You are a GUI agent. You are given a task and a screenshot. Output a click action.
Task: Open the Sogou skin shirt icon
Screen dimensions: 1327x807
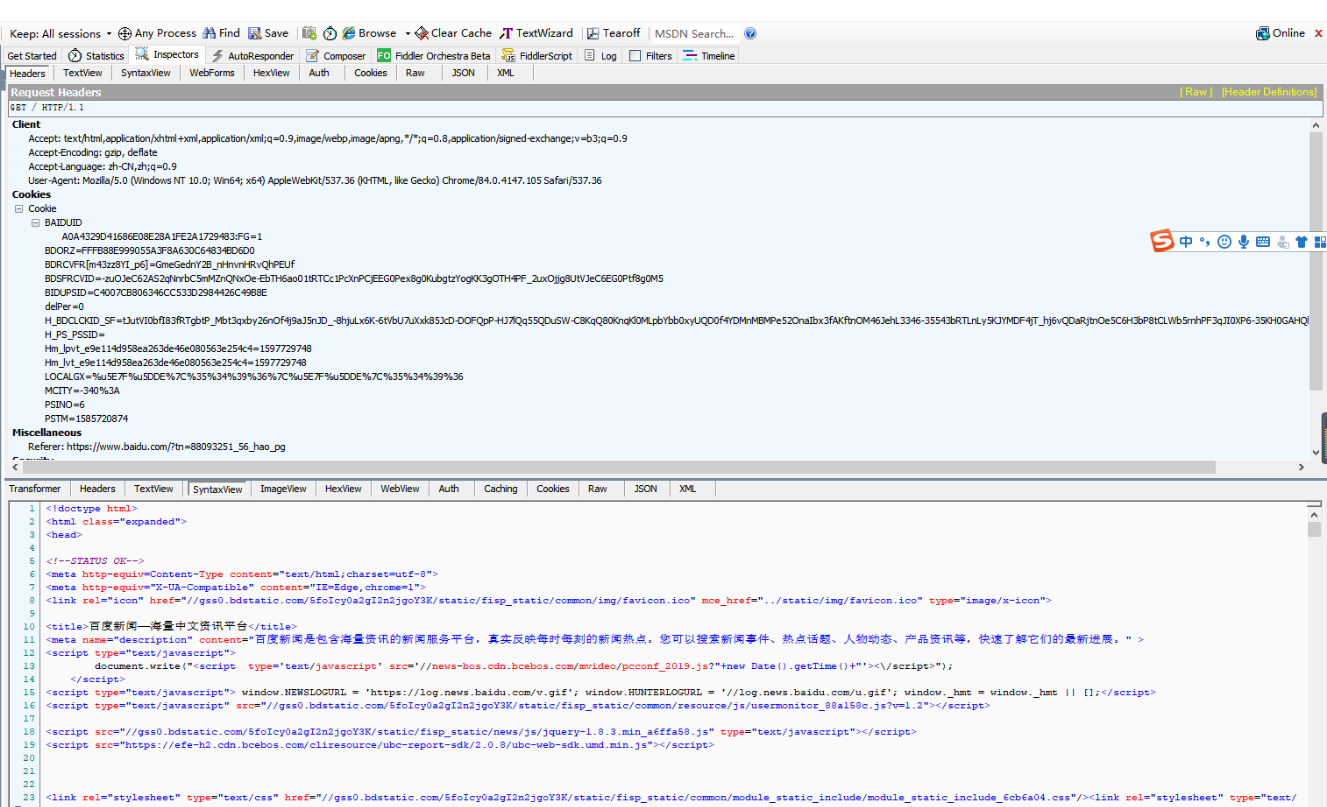1301,241
